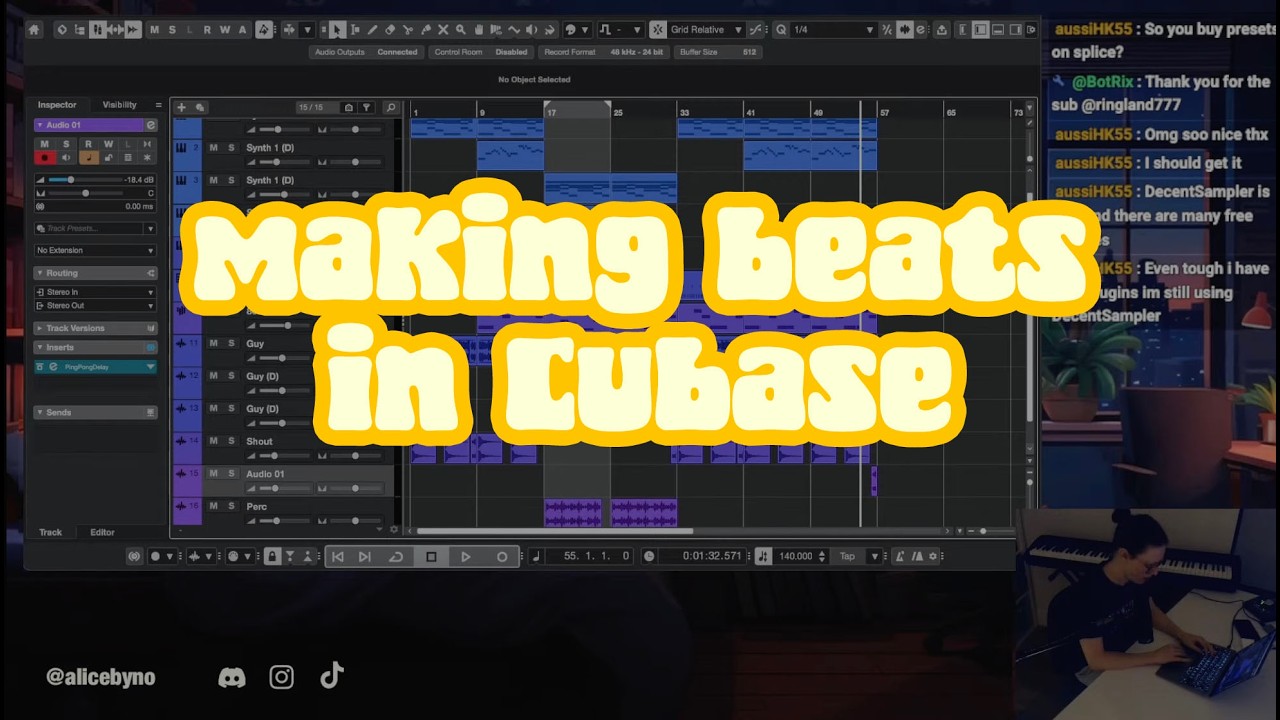Image resolution: width=1280 pixels, height=720 pixels.
Task: Edit channel settings for Audio 01 inspector
Action: click(x=151, y=125)
